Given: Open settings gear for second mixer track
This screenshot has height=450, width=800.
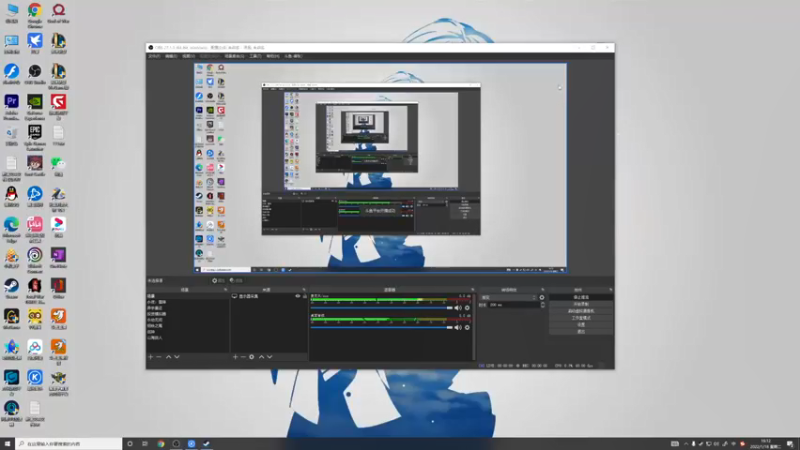Looking at the screenshot, I should point(467,328).
